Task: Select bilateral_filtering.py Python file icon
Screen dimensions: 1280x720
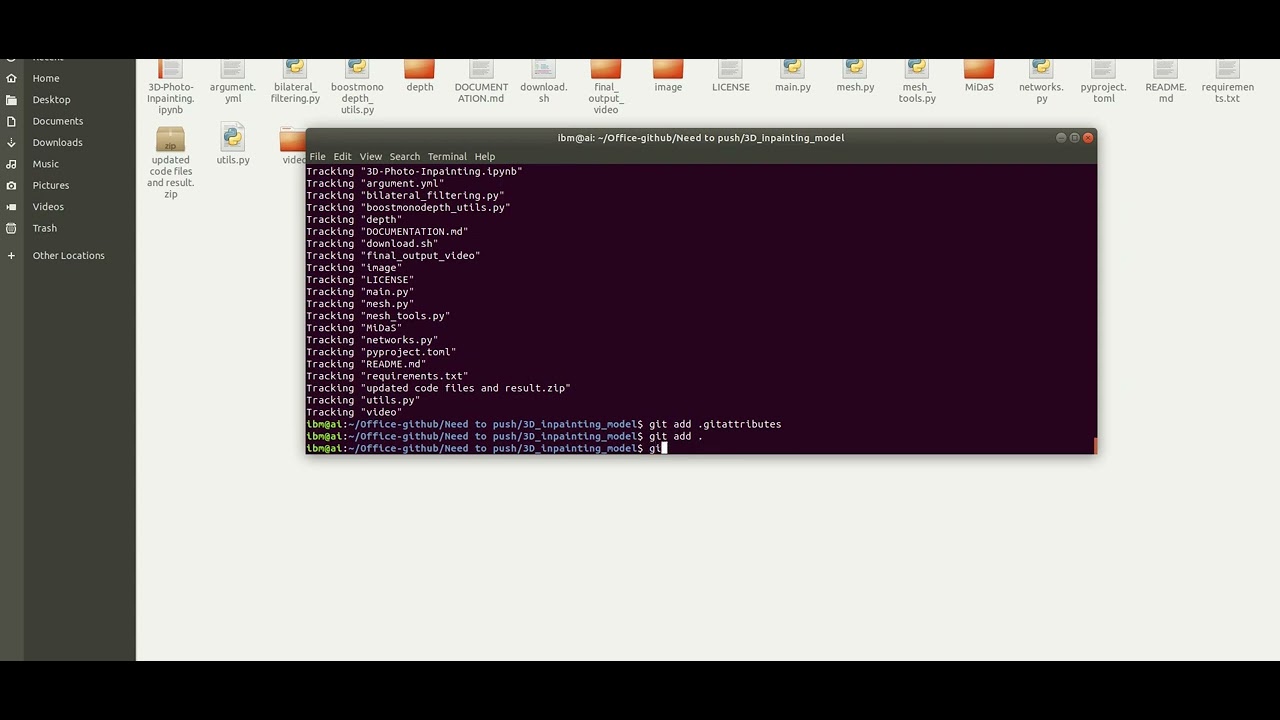Action: coord(295,69)
